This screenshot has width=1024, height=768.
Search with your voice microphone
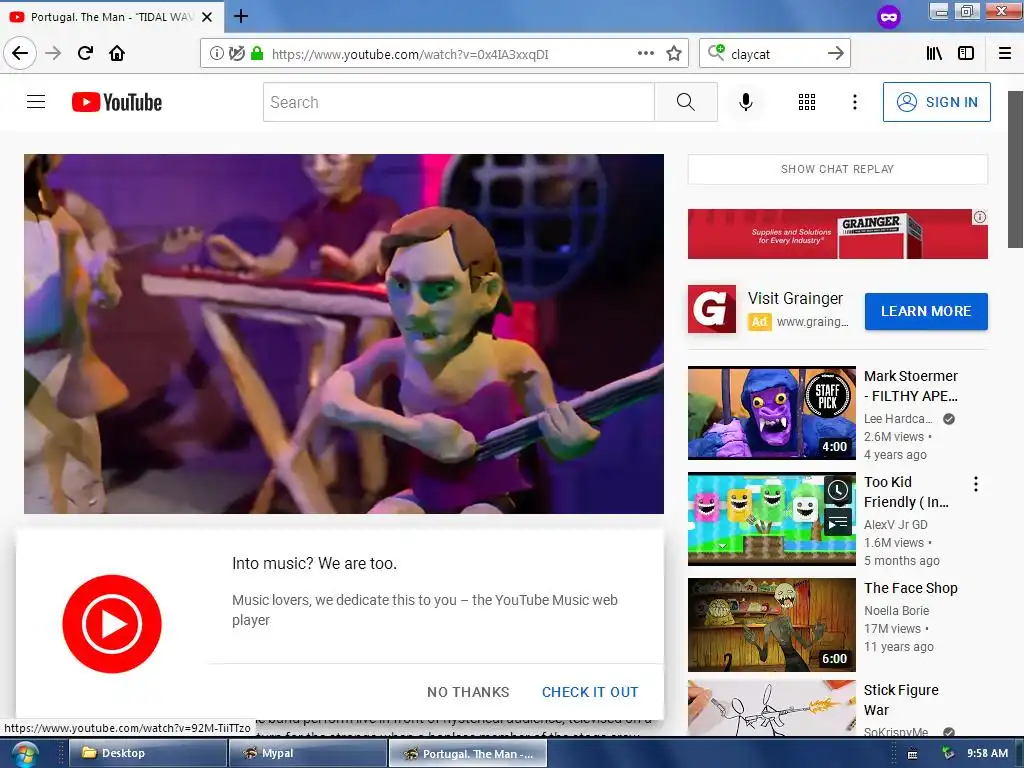(x=746, y=102)
